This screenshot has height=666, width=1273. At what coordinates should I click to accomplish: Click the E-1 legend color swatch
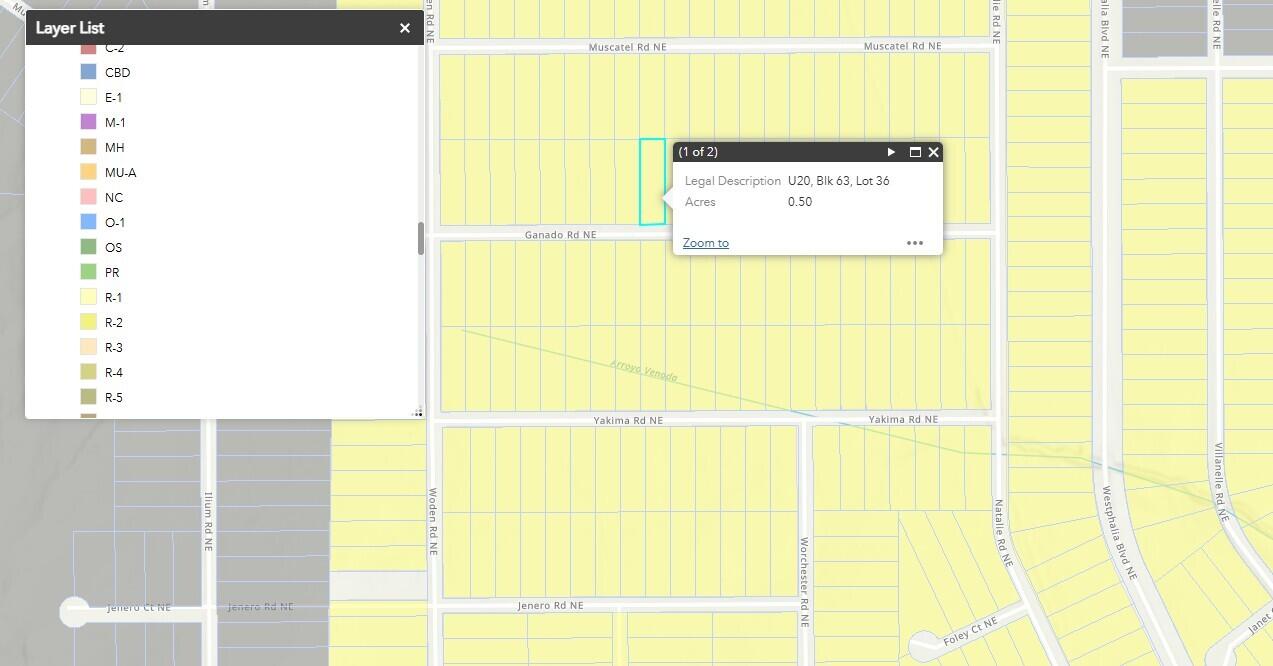89,97
